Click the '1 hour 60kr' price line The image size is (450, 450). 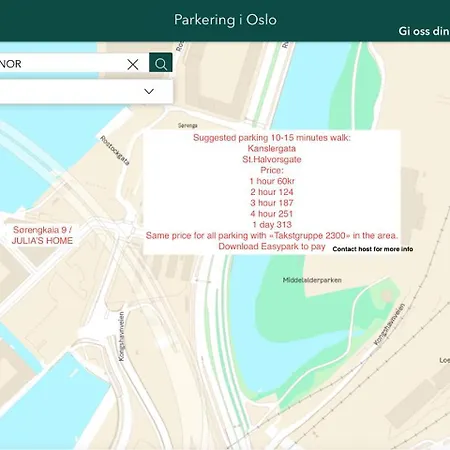[x=272, y=181]
